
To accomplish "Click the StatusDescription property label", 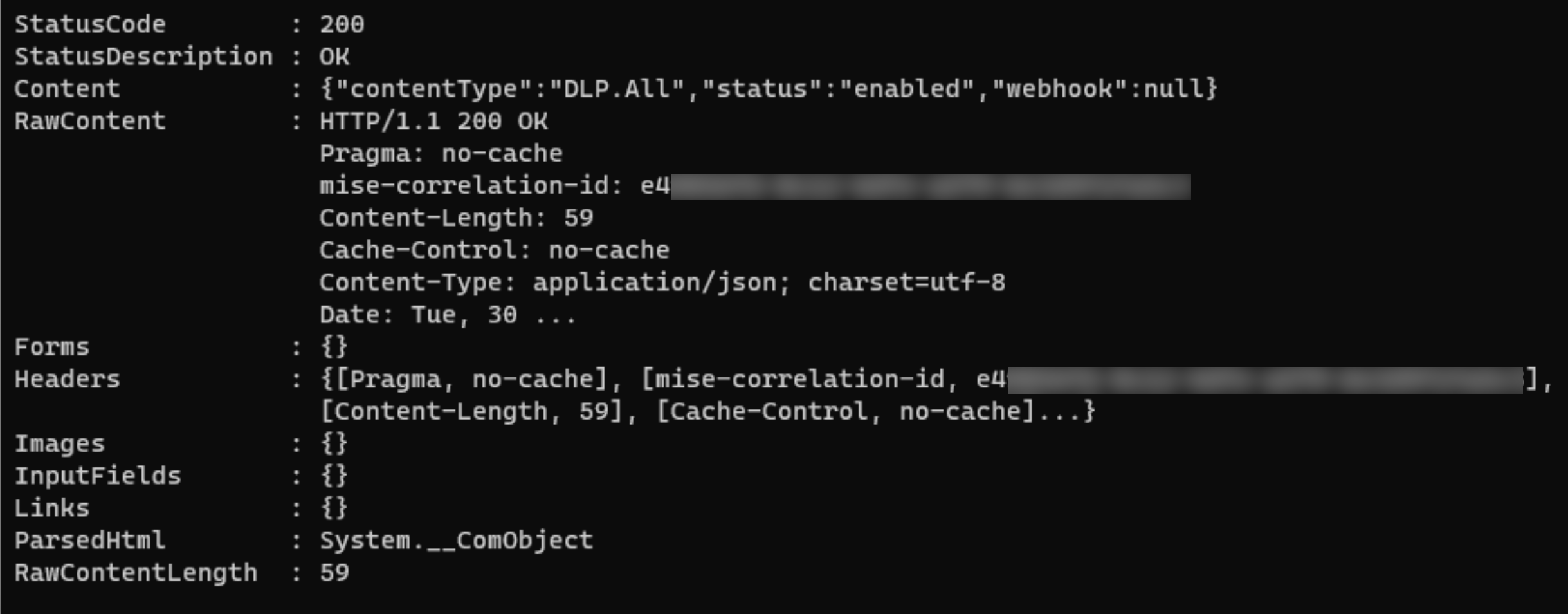I will coord(143,57).
